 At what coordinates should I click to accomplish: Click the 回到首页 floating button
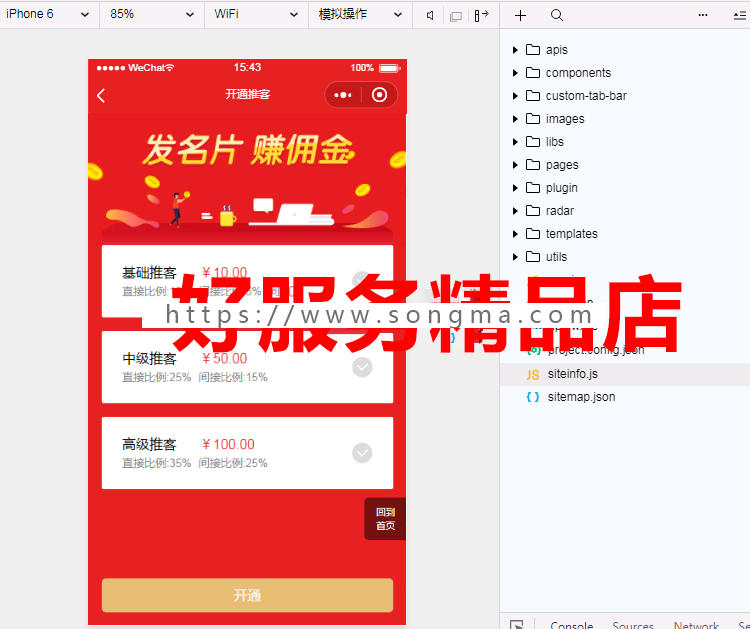pos(385,519)
